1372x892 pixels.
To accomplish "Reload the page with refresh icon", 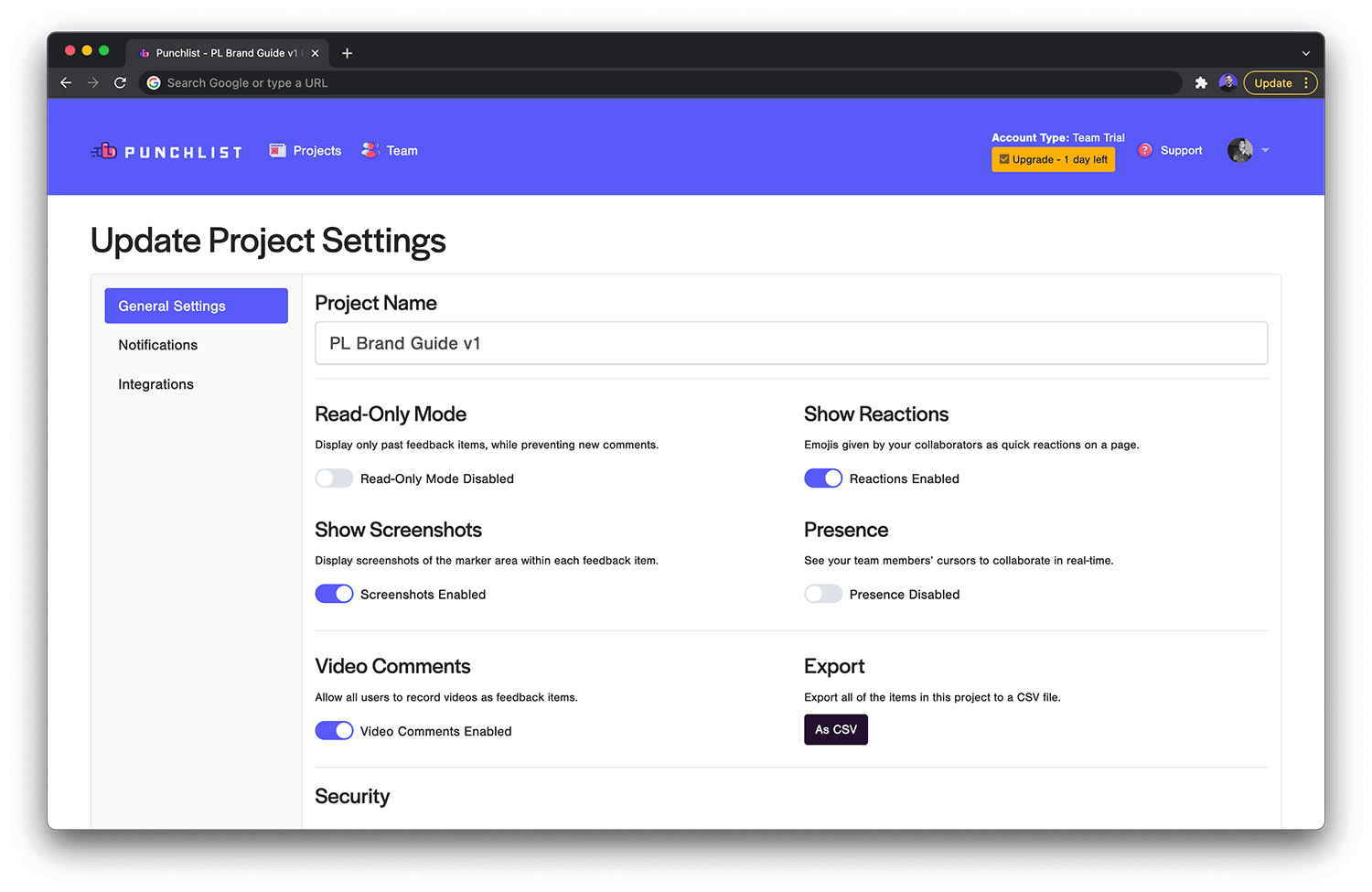I will 120,83.
